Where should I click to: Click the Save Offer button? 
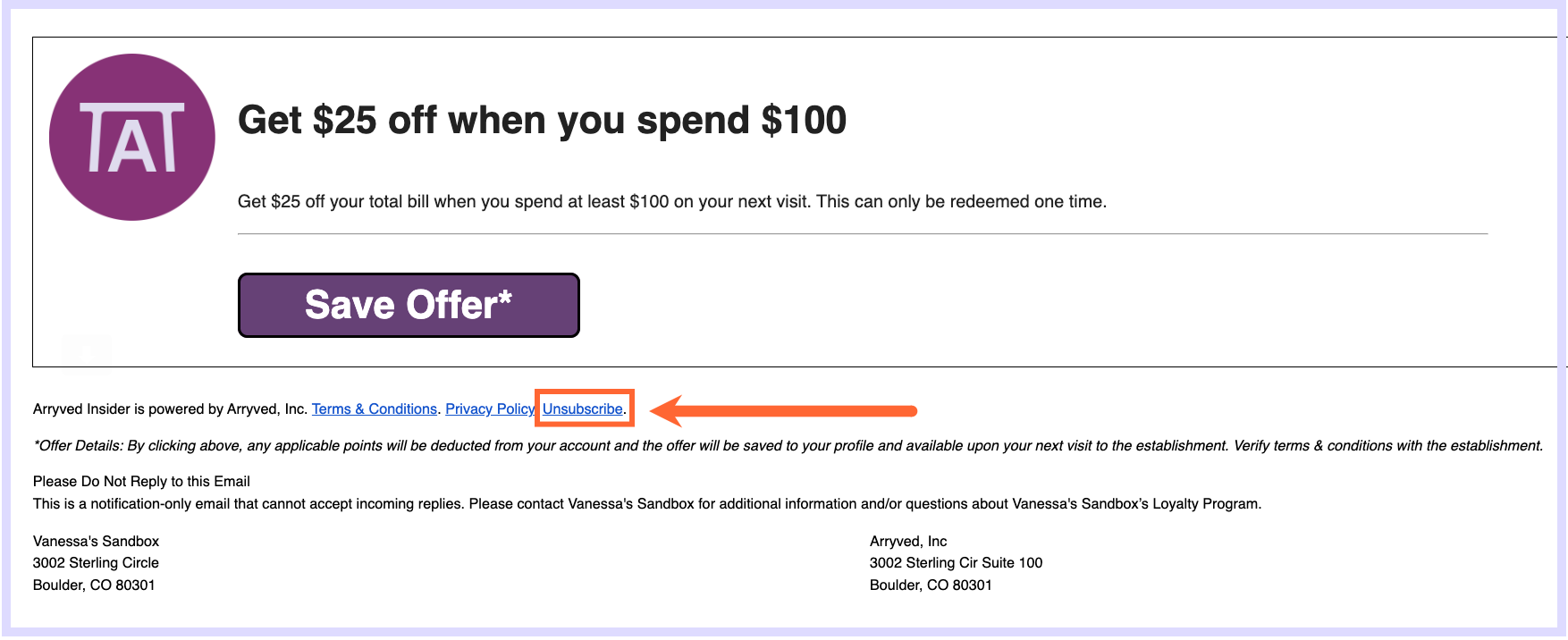(409, 305)
